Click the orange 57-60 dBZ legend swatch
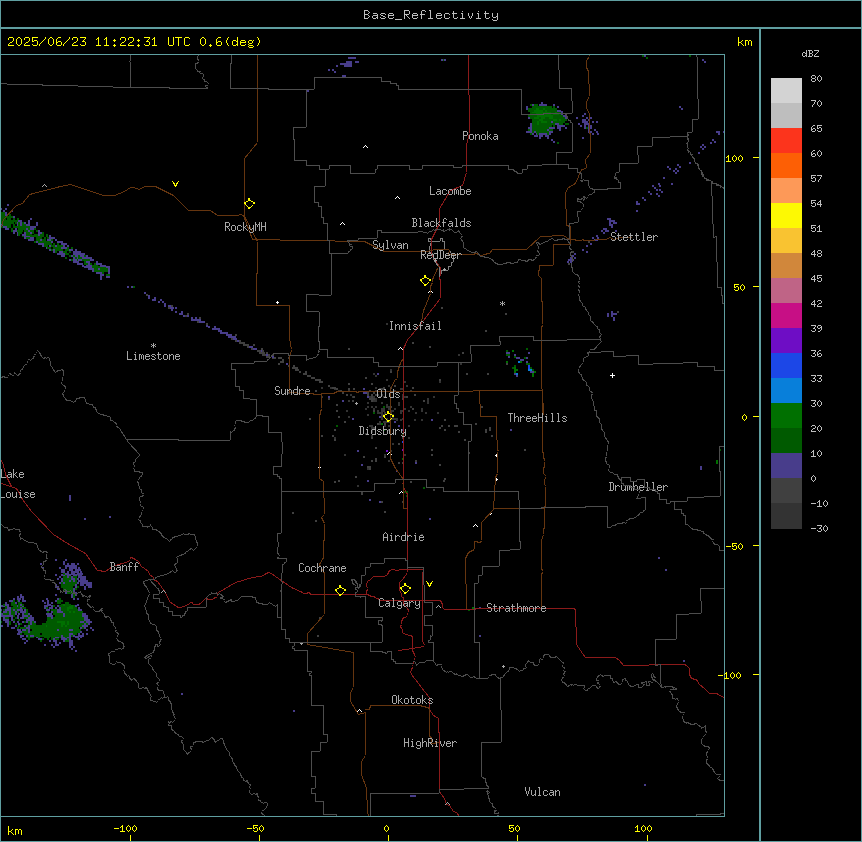 [x=786, y=165]
